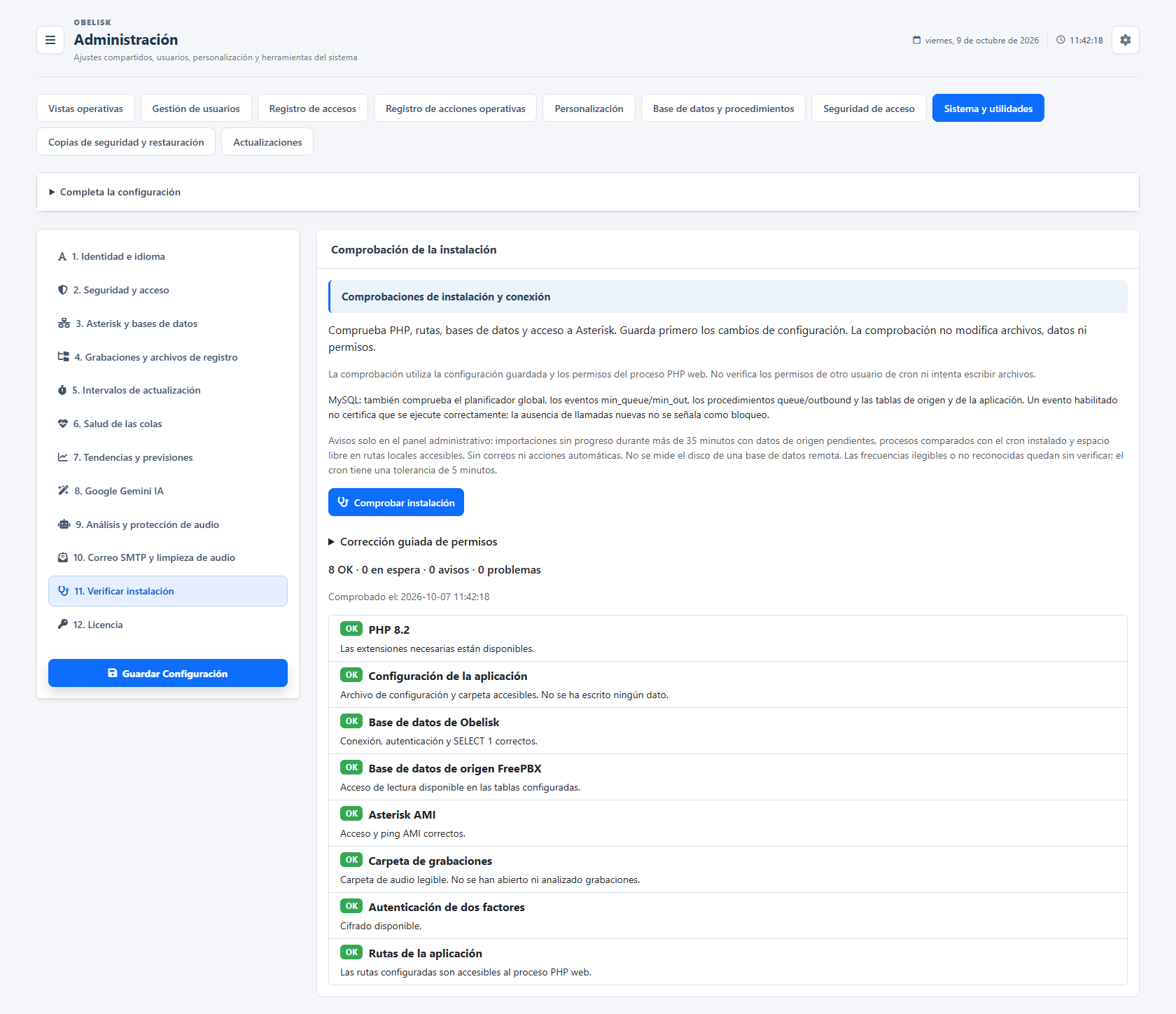The image size is (1176, 1014).
Task: Click the key icon for Licencia
Action: pyautogui.click(x=63, y=625)
